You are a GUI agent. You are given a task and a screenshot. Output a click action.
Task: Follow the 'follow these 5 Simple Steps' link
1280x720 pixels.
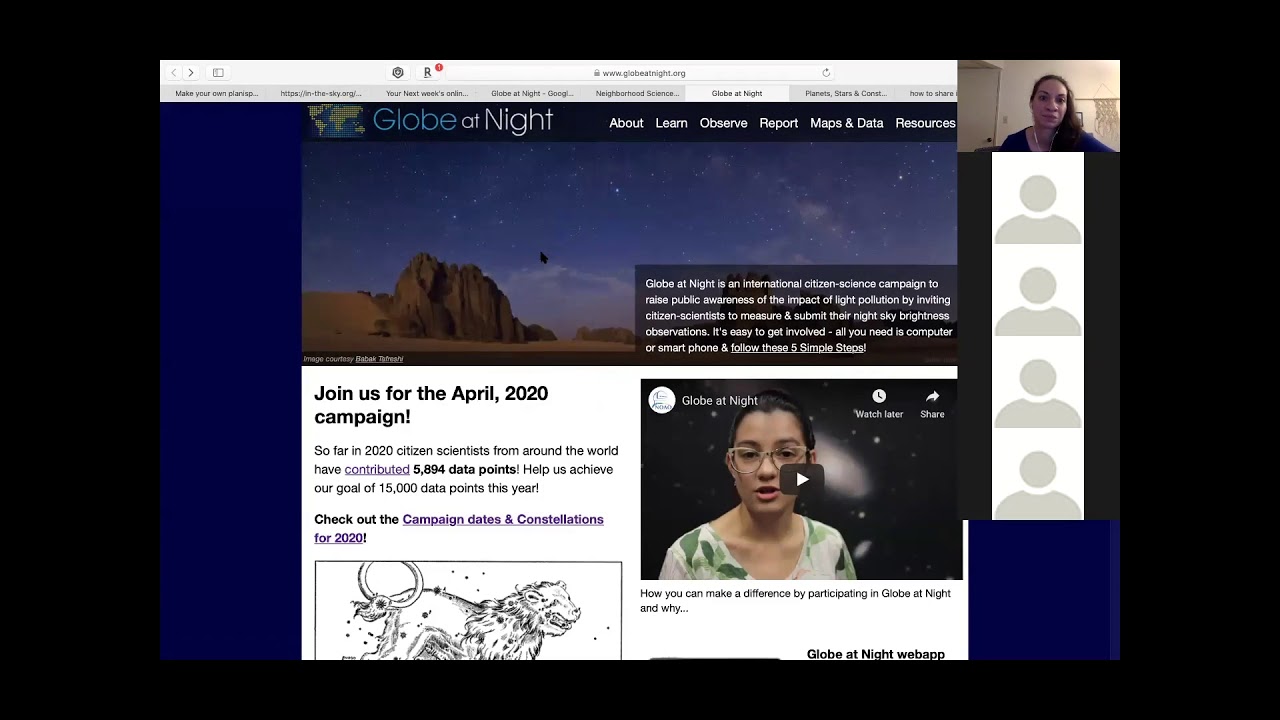797,348
